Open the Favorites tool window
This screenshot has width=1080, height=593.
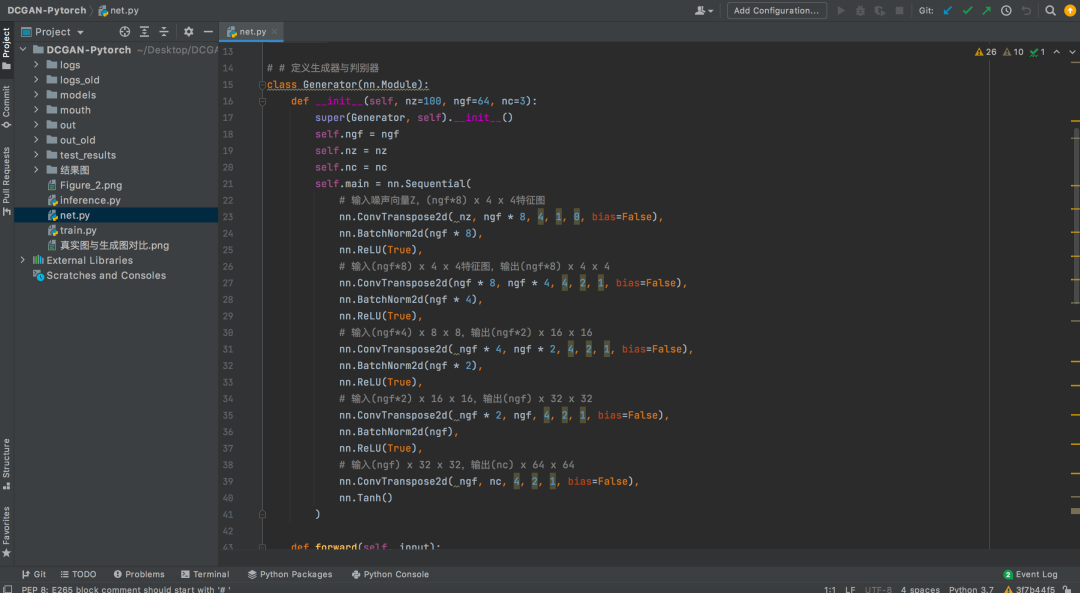coord(7,532)
